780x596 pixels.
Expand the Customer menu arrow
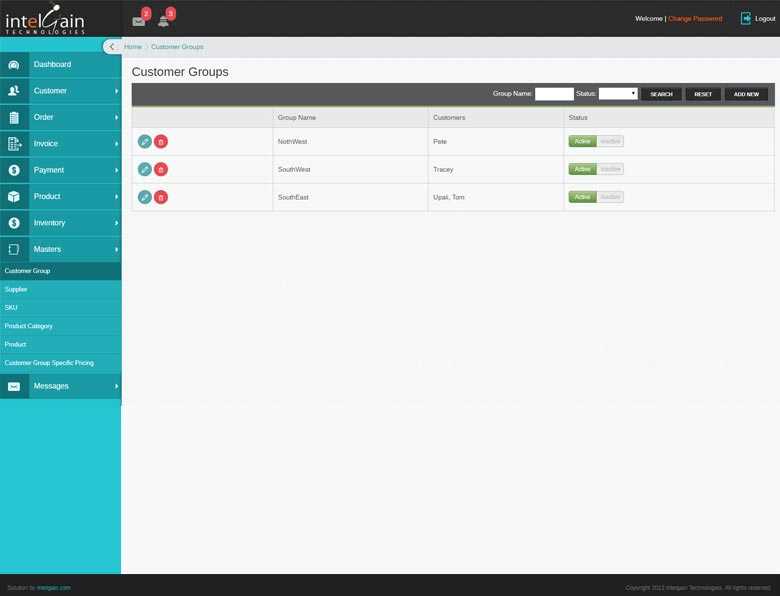pyautogui.click(x=116, y=91)
